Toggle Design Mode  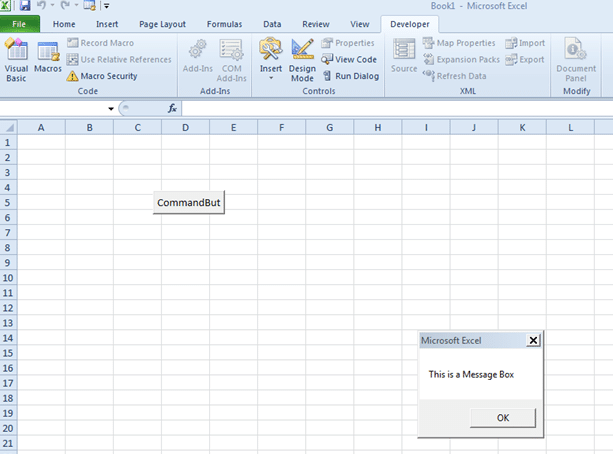tap(302, 60)
